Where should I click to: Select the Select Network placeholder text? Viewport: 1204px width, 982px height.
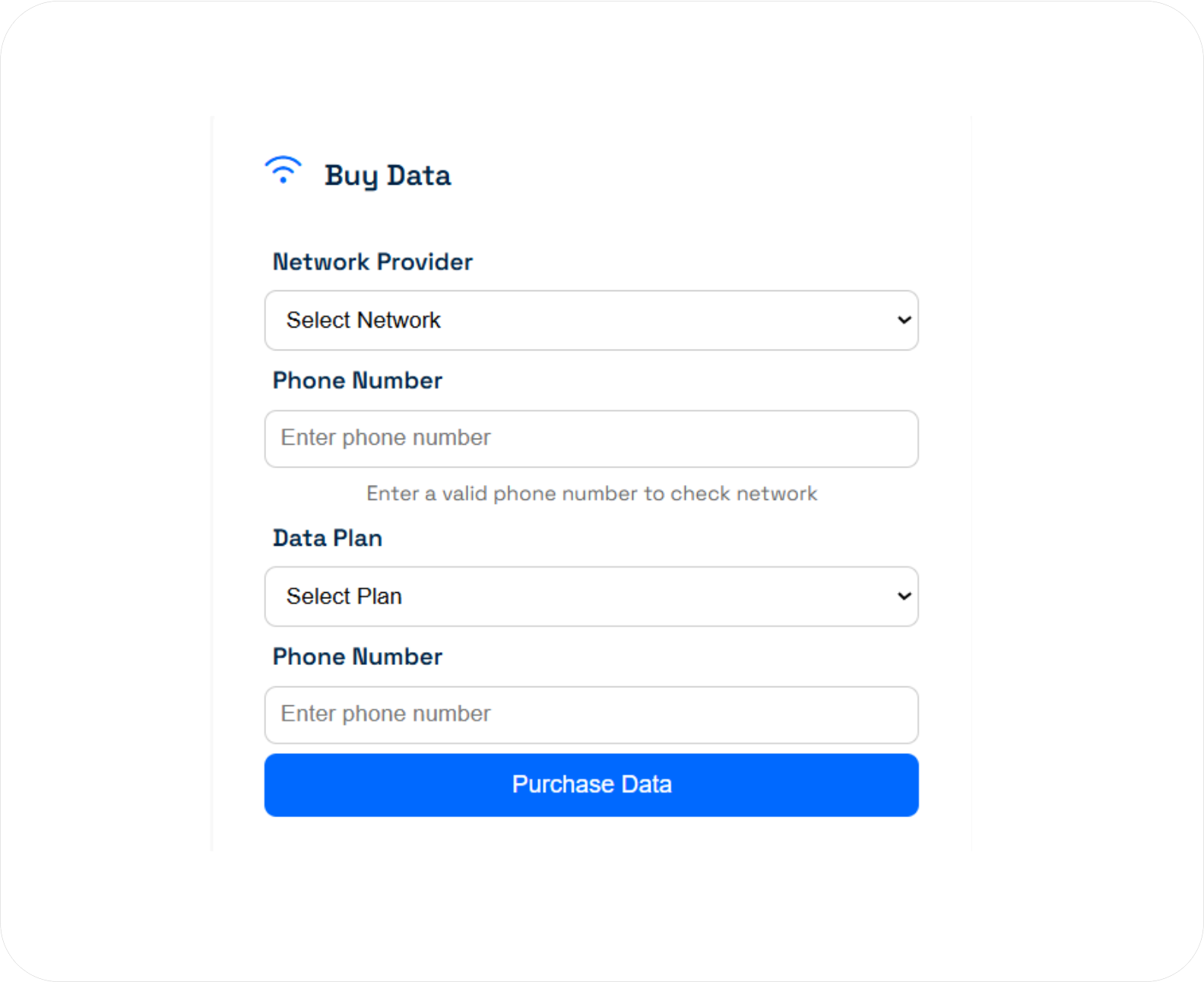point(363,320)
